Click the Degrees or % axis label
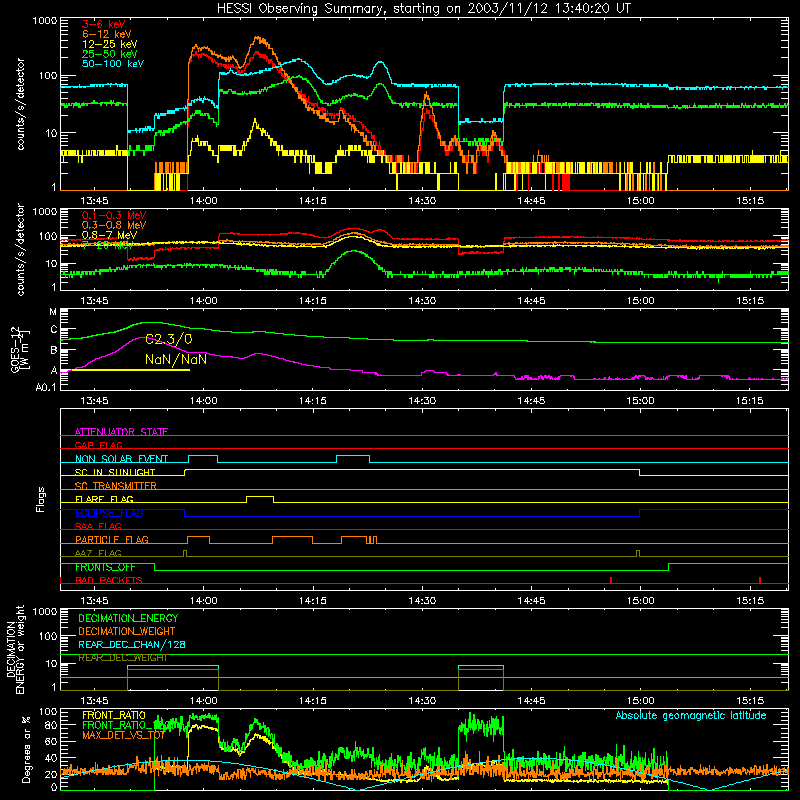 click(26, 749)
